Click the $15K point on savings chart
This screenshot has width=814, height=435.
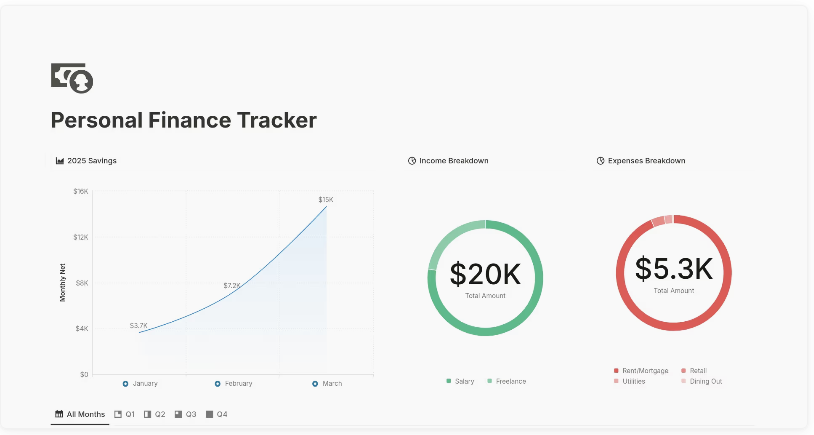[327, 207]
